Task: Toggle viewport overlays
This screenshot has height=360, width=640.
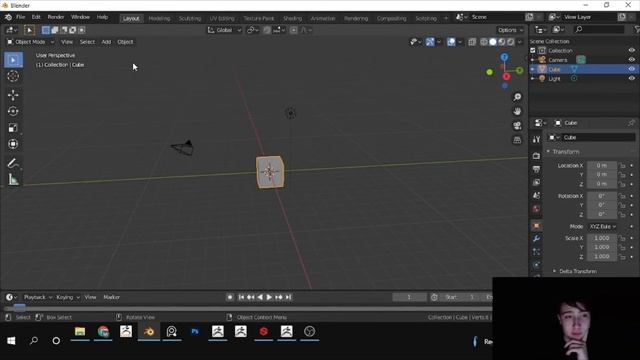Action: (x=451, y=42)
